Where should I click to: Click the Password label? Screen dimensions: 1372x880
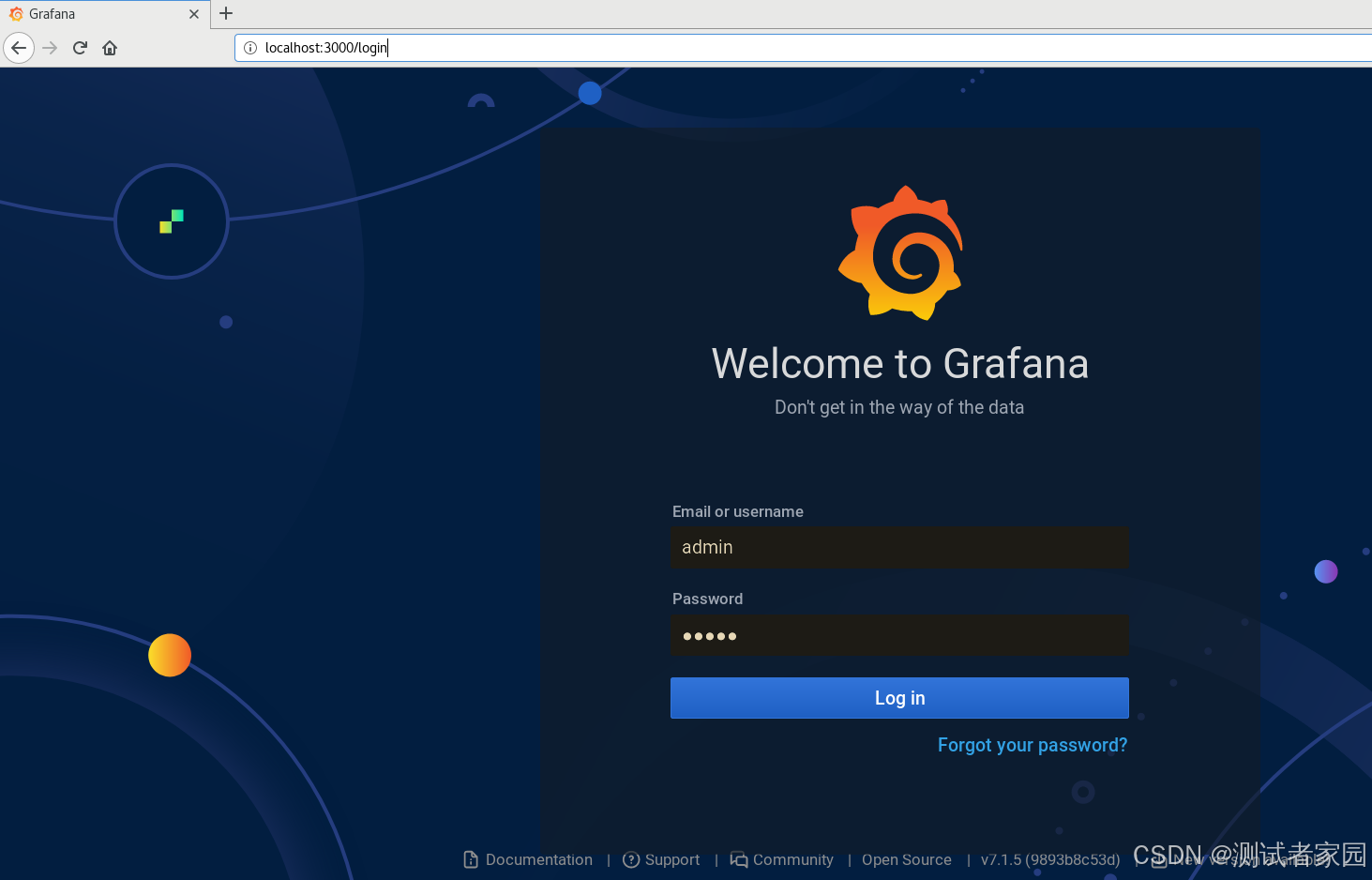pyautogui.click(x=708, y=599)
